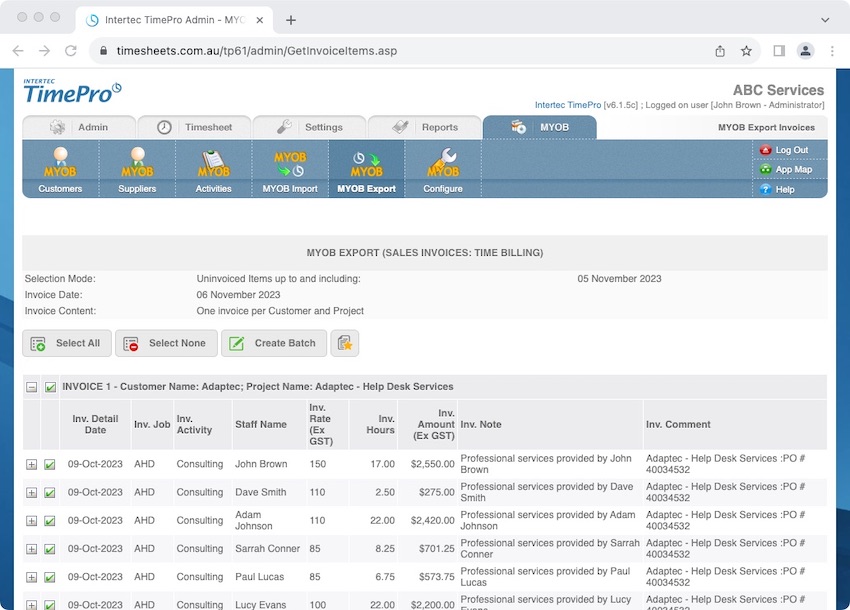The width and height of the screenshot is (850, 610).
Task: Click the 06 November 2023 invoice date
Action: (239, 295)
